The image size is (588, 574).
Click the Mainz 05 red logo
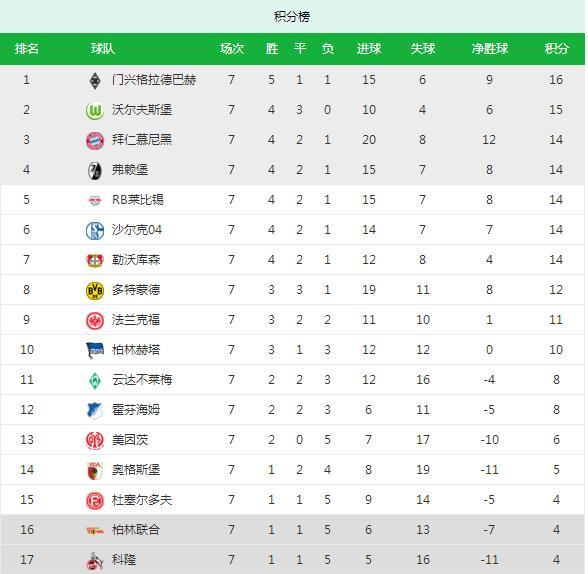(x=95, y=440)
